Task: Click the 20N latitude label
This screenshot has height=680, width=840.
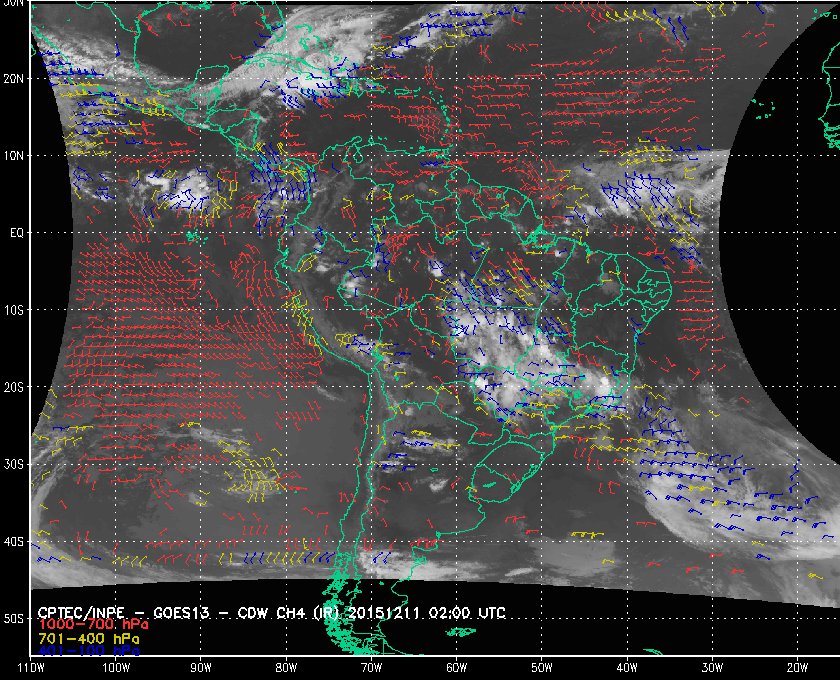Action: (x=13, y=78)
